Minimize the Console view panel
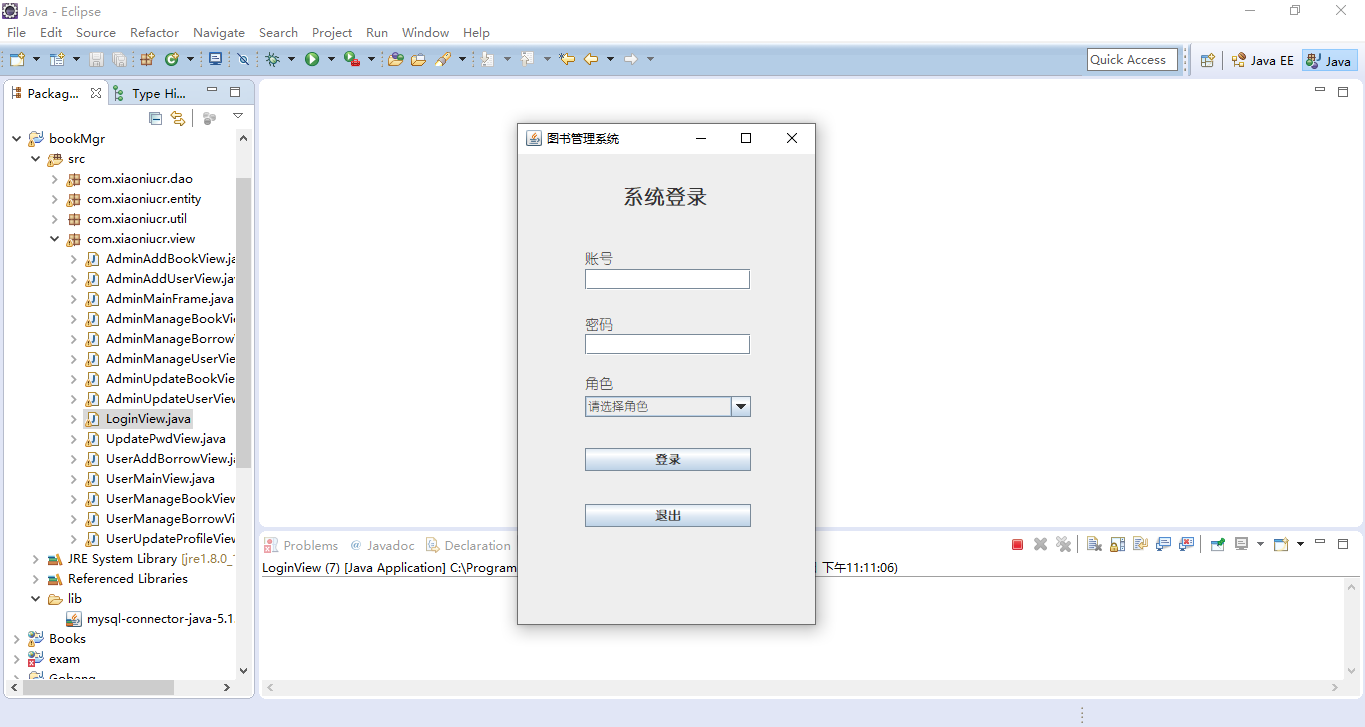 pos(1320,542)
